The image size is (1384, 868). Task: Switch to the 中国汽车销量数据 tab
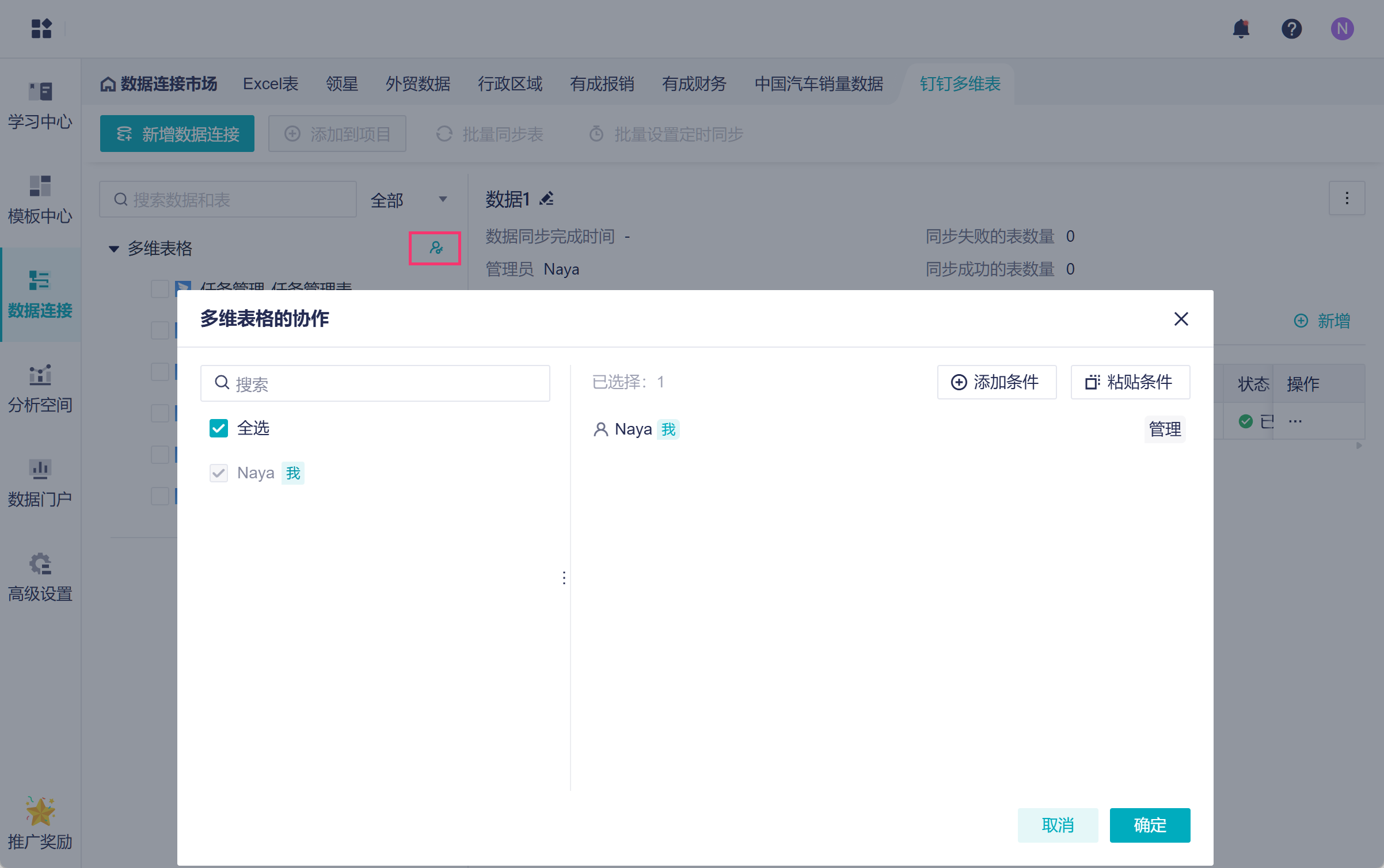[818, 84]
